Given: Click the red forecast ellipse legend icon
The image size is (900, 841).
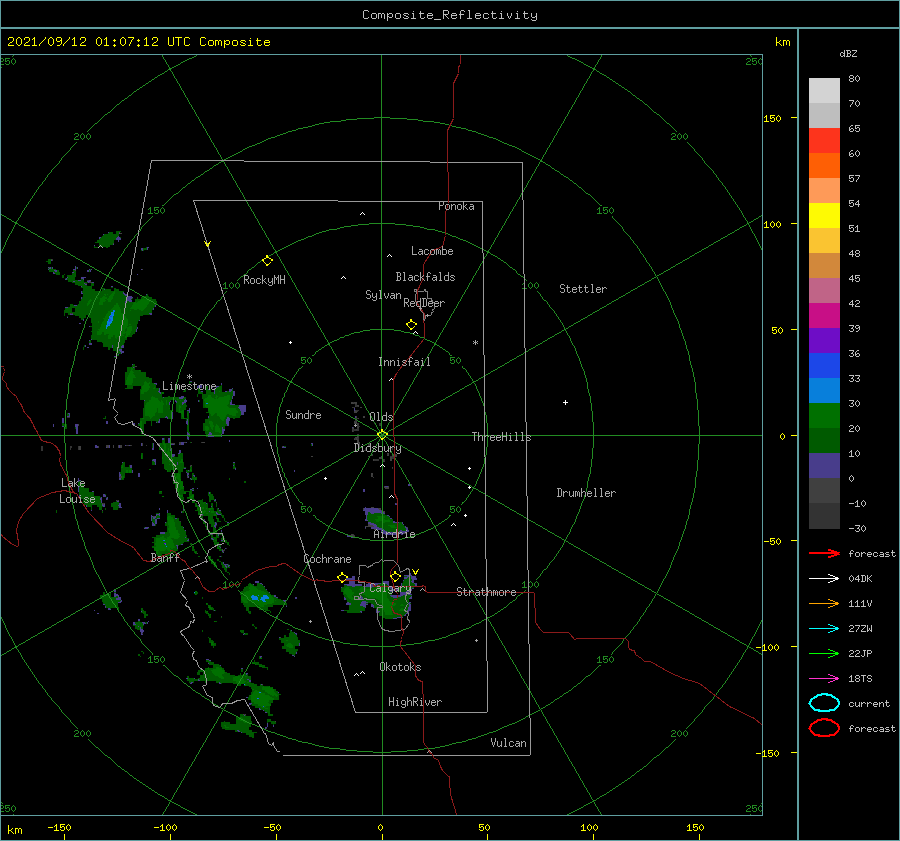Looking at the screenshot, I should (824, 728).
